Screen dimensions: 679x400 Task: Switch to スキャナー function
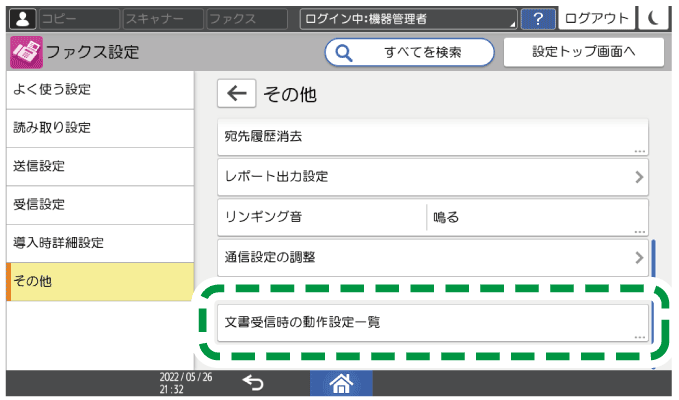[x=163, y=19]
